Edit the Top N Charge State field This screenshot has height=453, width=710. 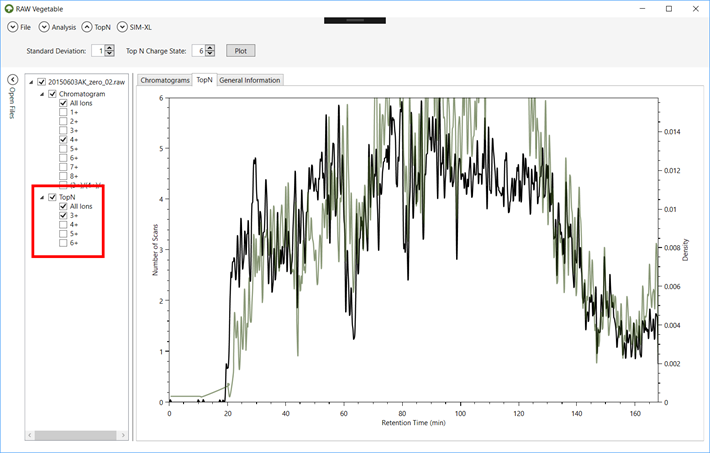click(x=199, y=51)
